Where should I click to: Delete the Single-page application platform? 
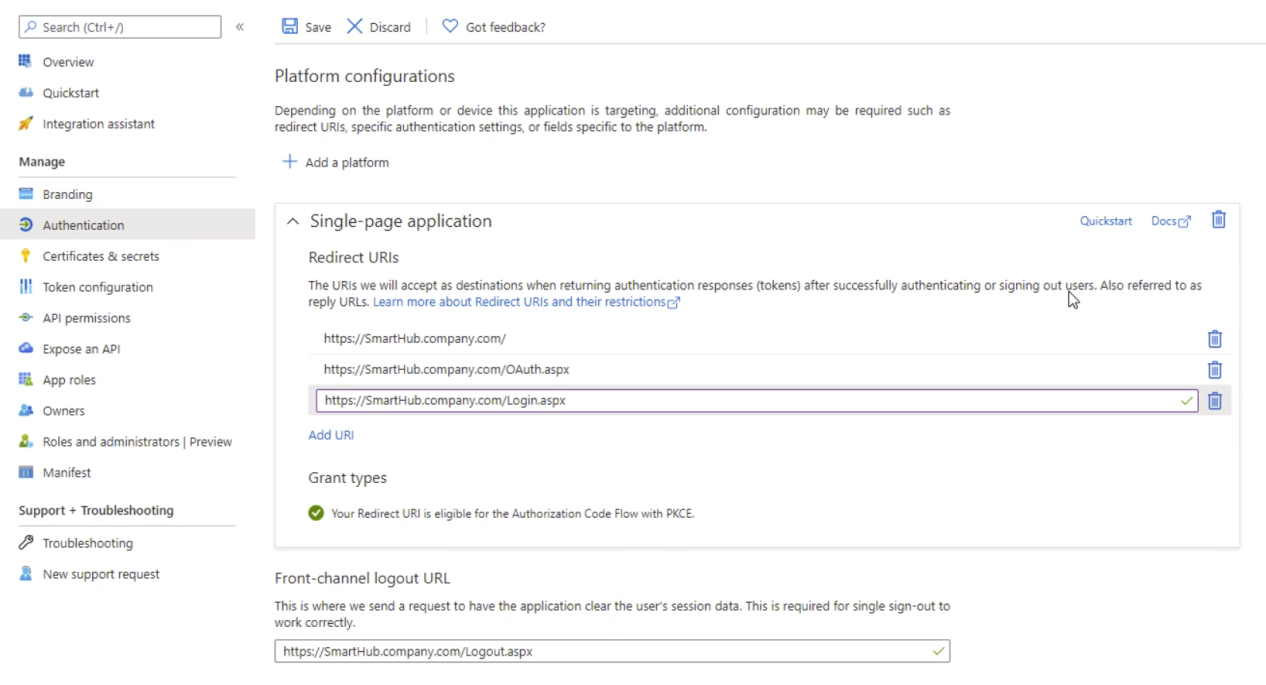pyautogui.click(x=1218, y=220)
